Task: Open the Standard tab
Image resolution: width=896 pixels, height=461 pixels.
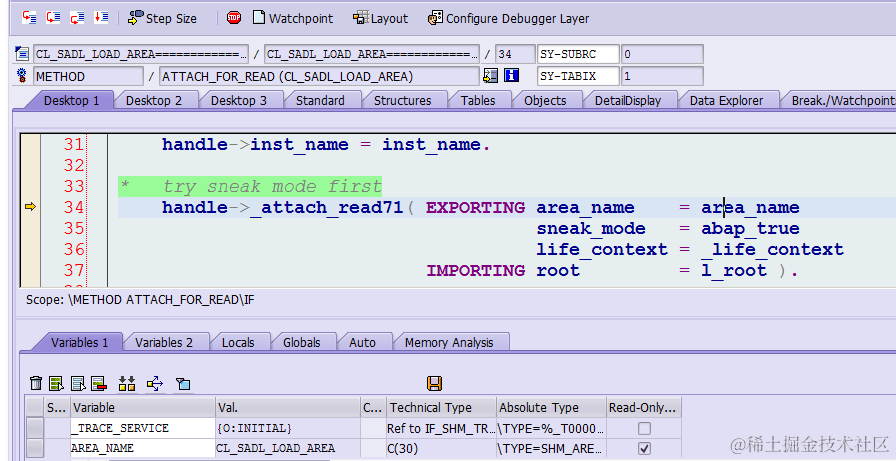Action: [x=320, y=101]
